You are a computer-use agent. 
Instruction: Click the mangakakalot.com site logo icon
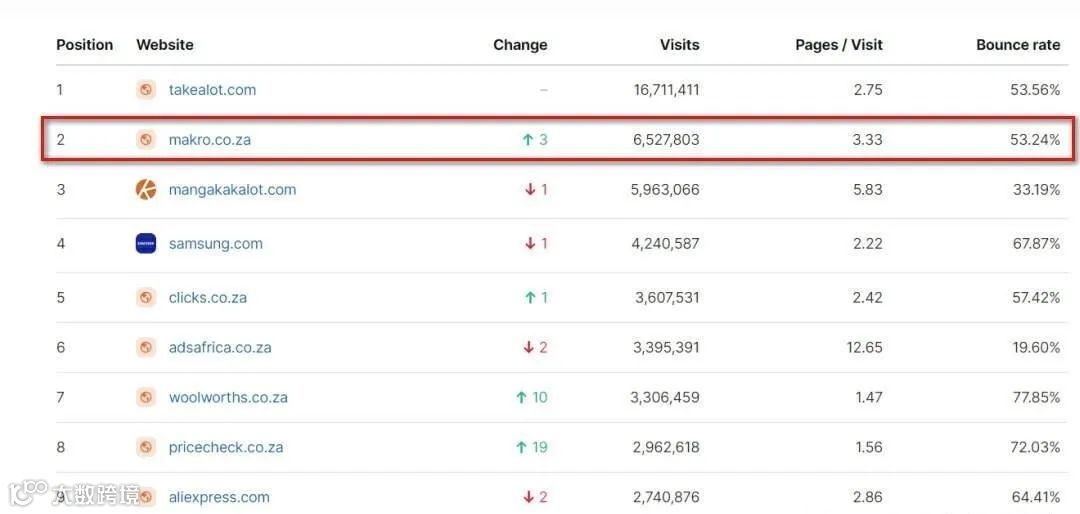click(146, 190)
